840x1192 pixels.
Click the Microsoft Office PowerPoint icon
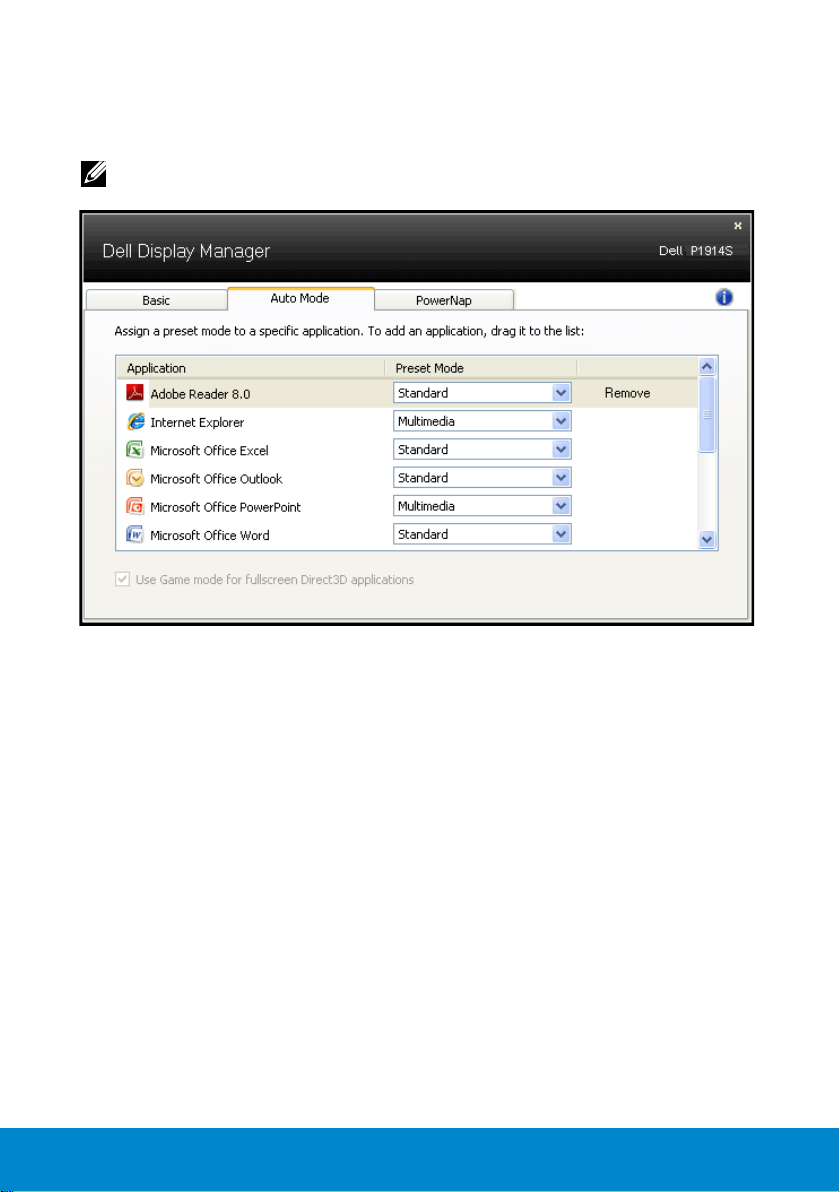(135, 506)
